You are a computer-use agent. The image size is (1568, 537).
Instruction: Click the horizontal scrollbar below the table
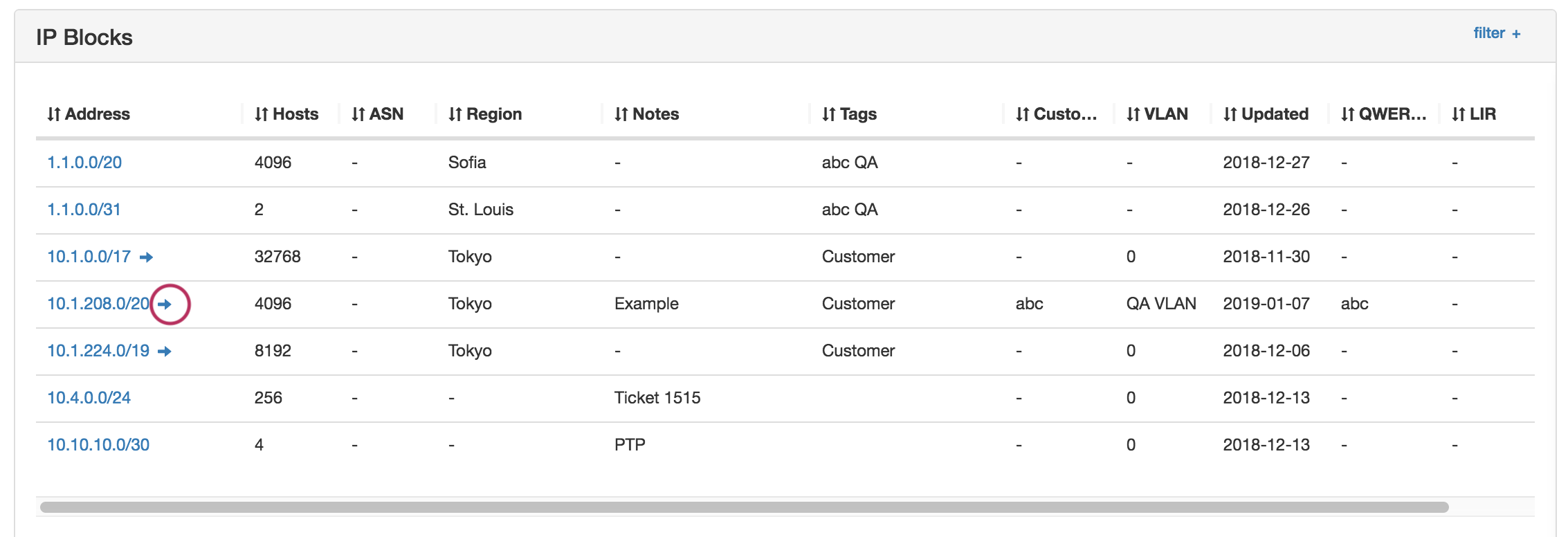point(744,507)
